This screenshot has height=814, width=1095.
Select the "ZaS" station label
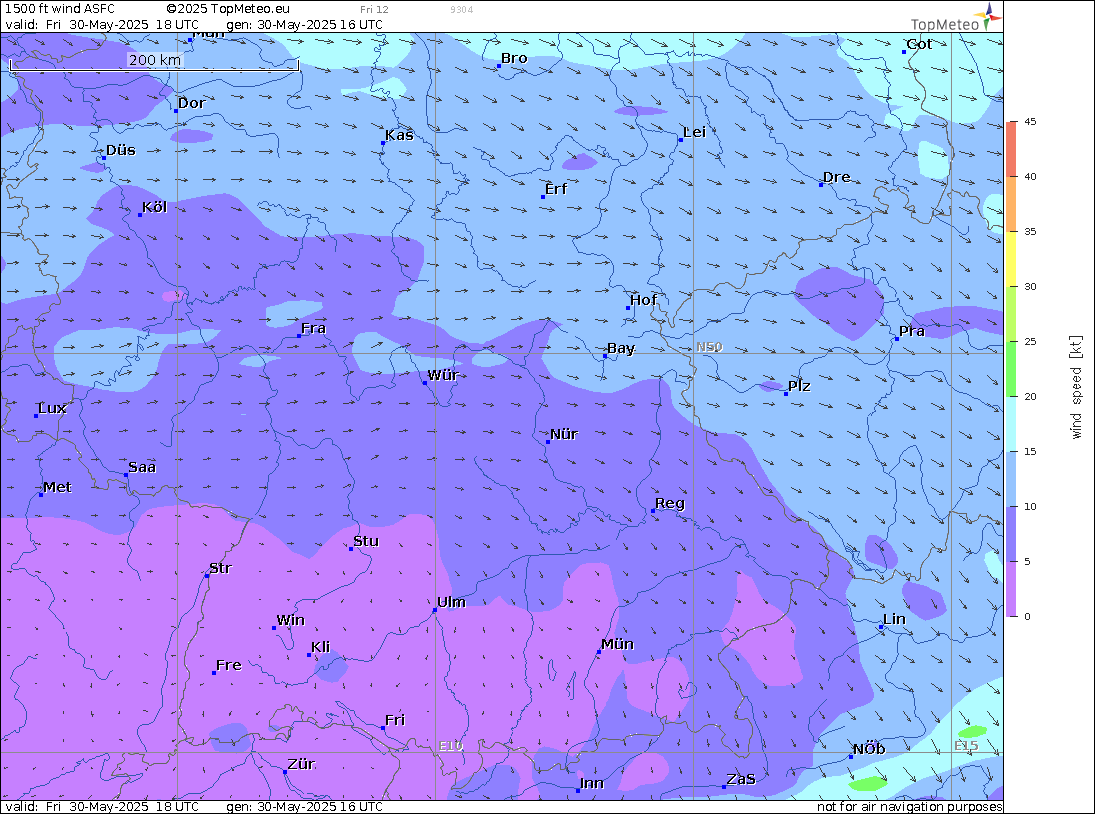tap(741, 780)
